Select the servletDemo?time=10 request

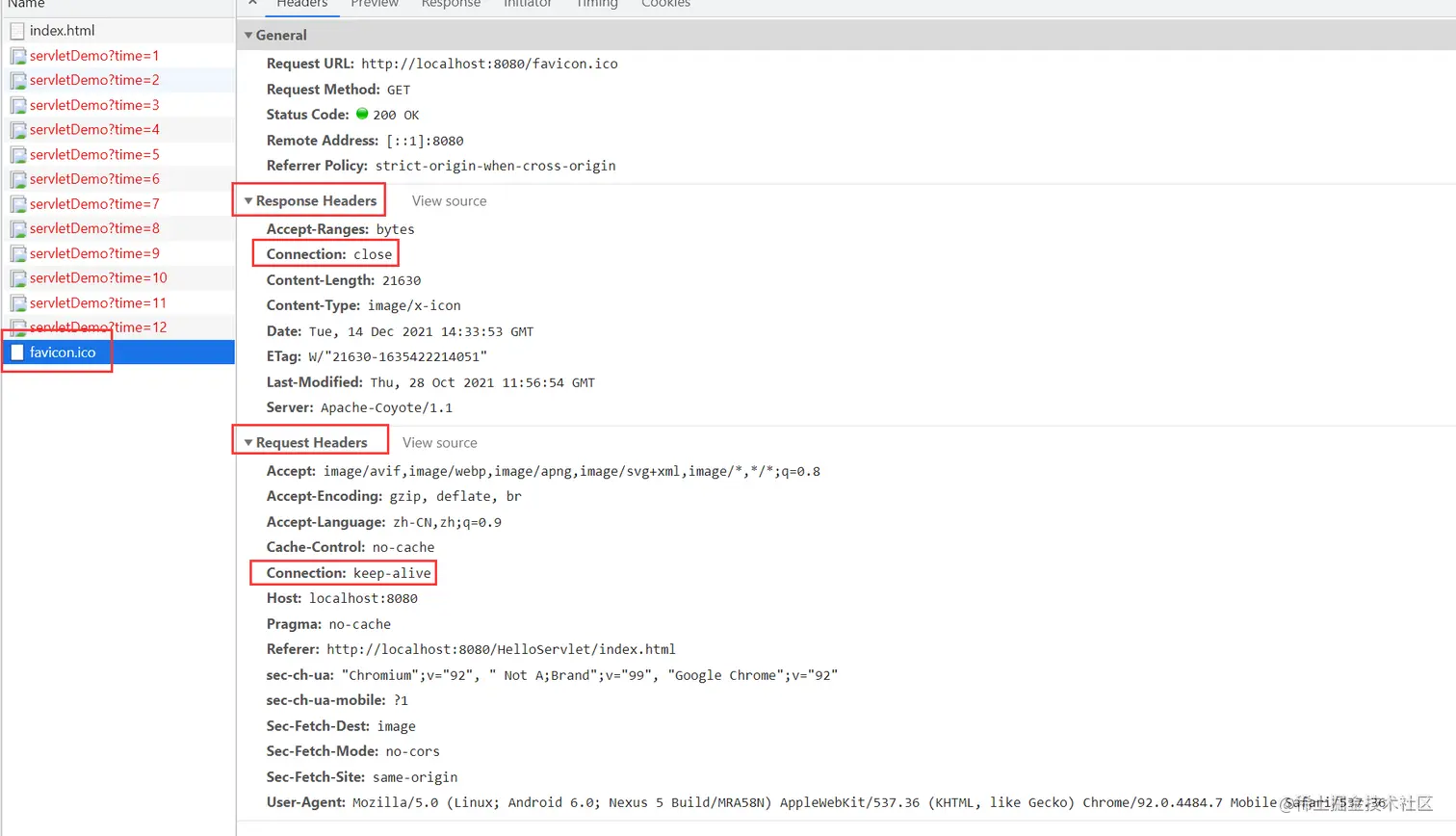(118, 278)
